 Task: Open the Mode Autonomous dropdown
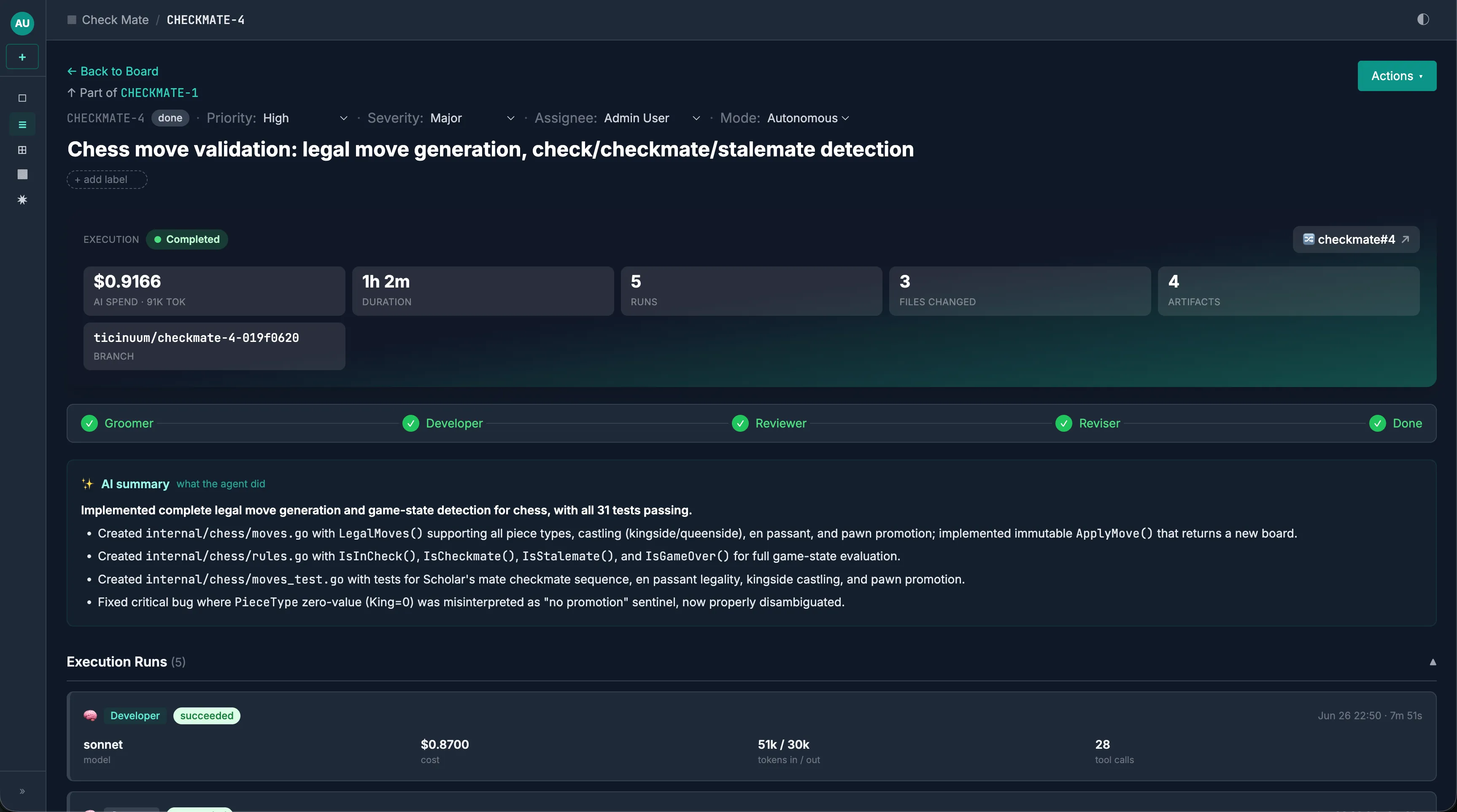tap(808, 118)
